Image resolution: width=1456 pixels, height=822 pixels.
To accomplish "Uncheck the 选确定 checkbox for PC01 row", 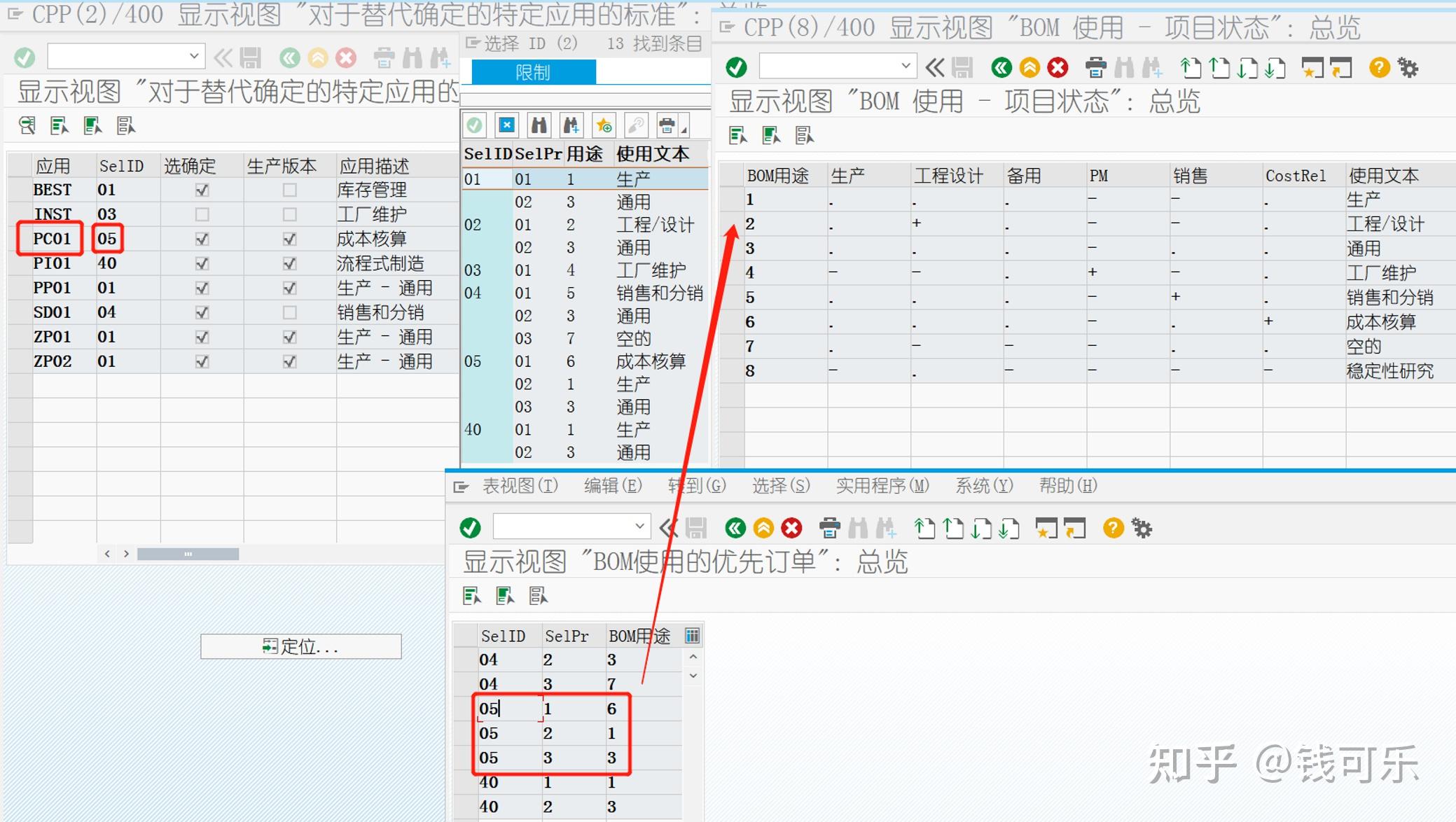I will click(202, 239).
